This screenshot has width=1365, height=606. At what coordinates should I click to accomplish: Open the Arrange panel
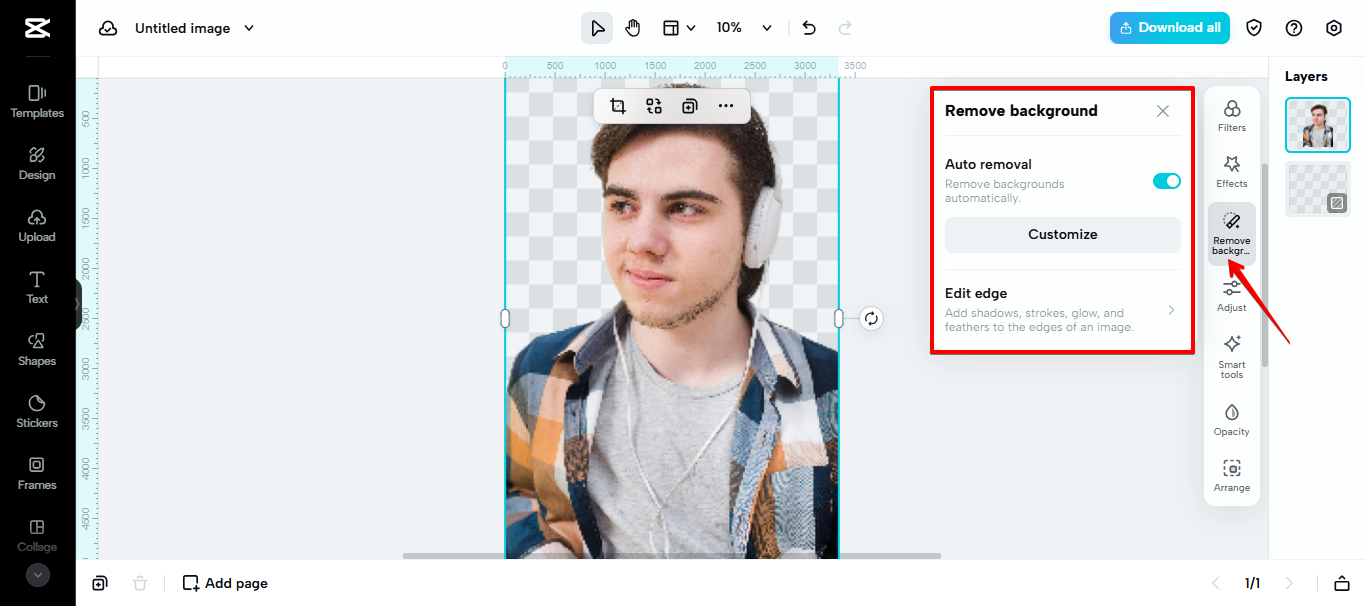1231,475
